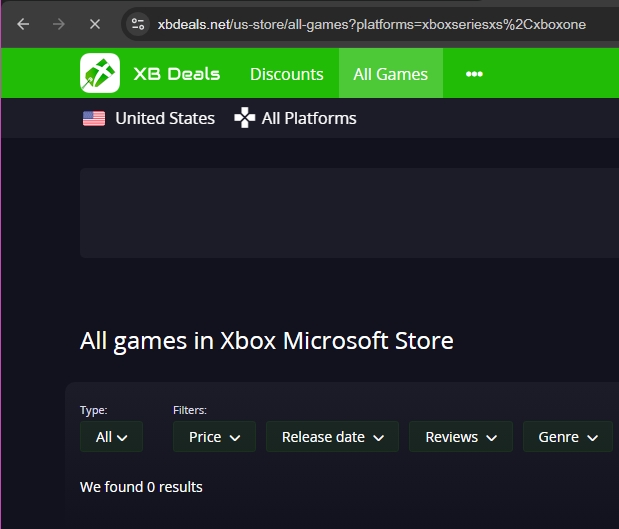Screen dimensions: 619x529
Task: Open XB Deals home link text
Action: 177,74
